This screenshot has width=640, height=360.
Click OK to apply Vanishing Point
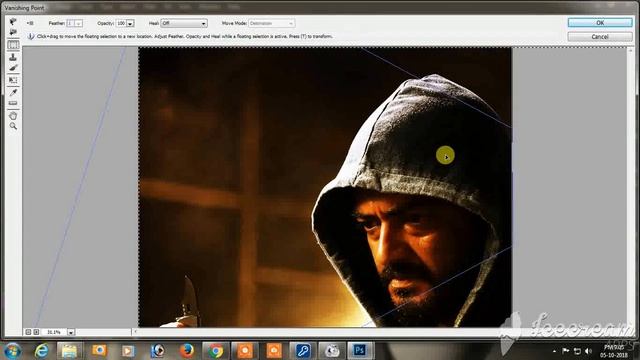pyautogui.click(x=600, y=23)
